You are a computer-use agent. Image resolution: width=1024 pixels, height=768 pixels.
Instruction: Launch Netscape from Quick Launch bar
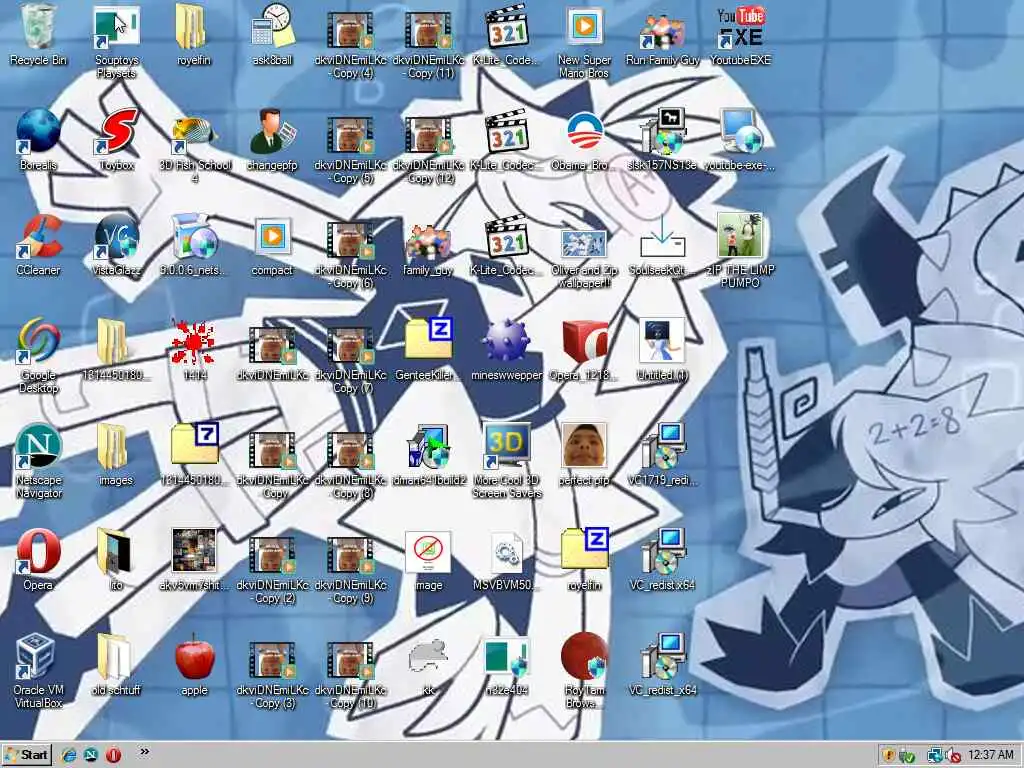(91, 755)
